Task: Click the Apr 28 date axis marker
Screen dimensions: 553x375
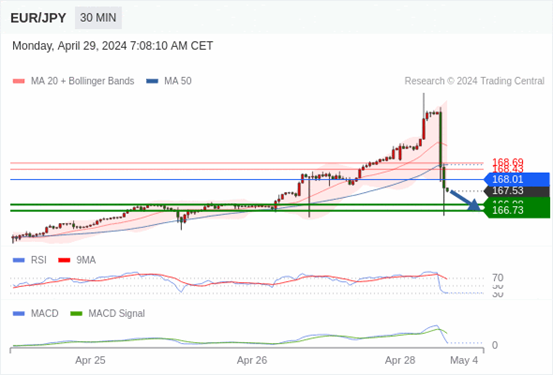Action: (400, 360)
